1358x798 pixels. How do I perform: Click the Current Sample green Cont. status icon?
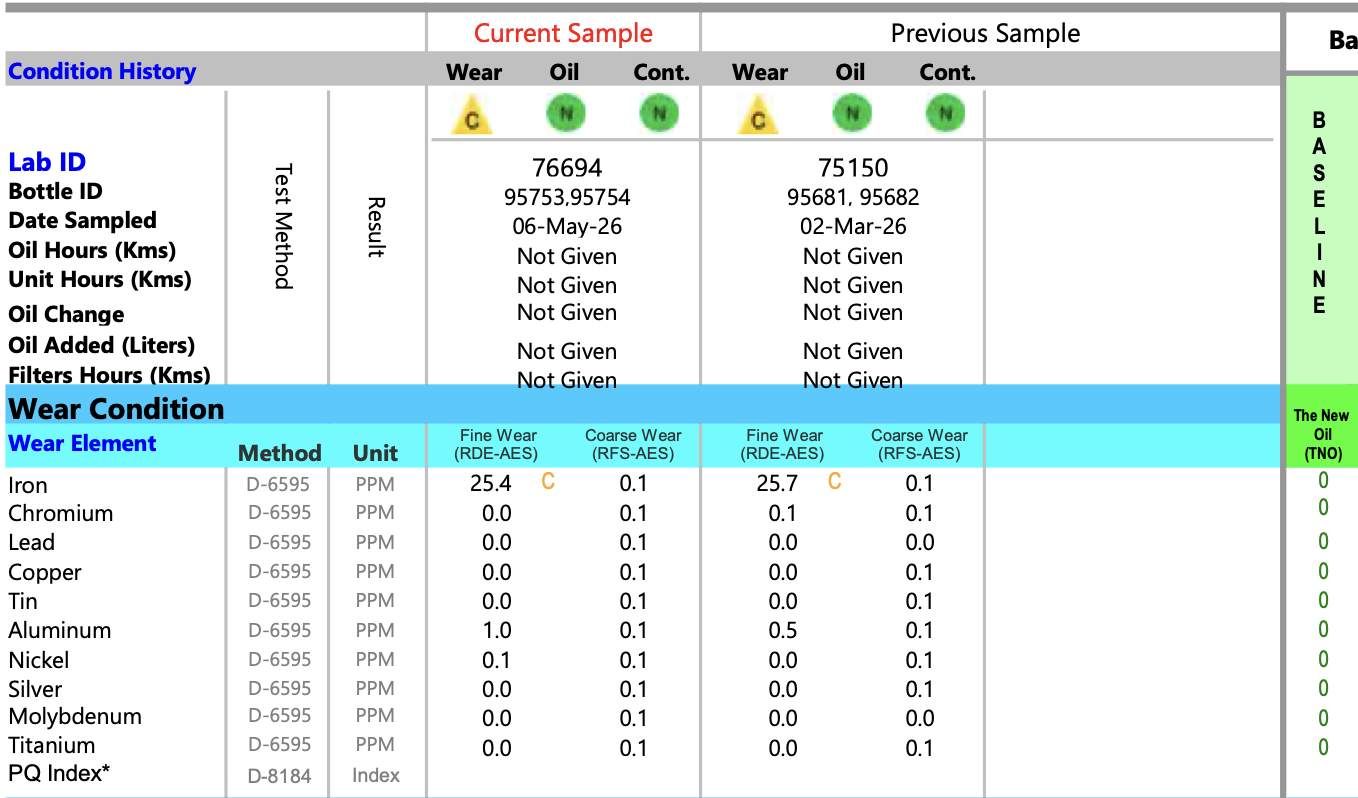pyautogui.click(x=659, y=114)
